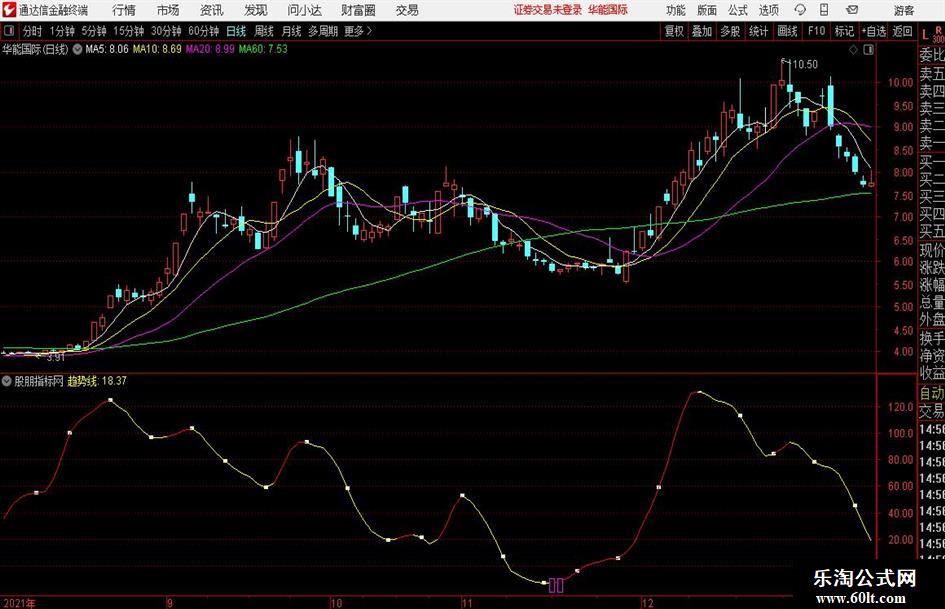Click the MA60: 7.53 indicator value
945x609 pixels.
click(263, 49)
